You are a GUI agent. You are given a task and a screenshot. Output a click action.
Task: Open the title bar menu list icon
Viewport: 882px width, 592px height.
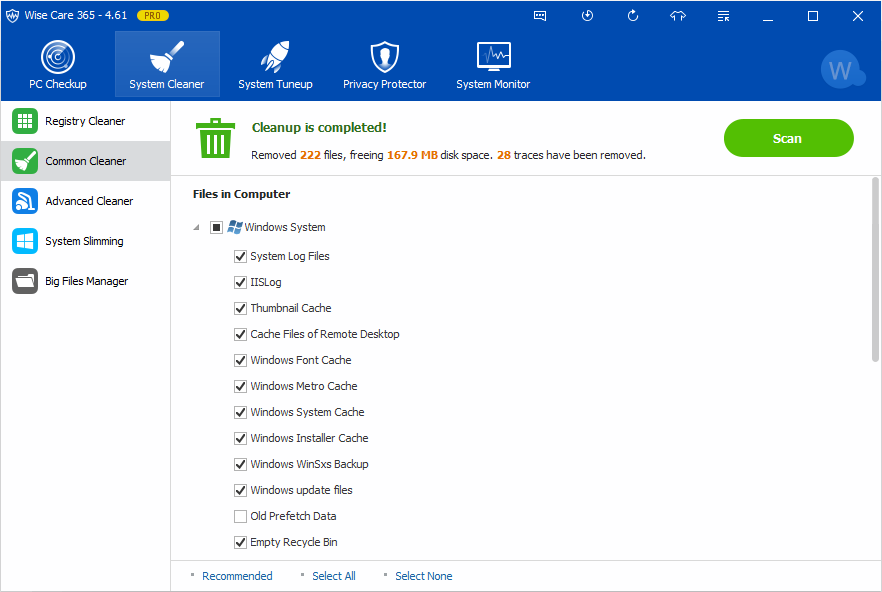click(x=724, y=16)
